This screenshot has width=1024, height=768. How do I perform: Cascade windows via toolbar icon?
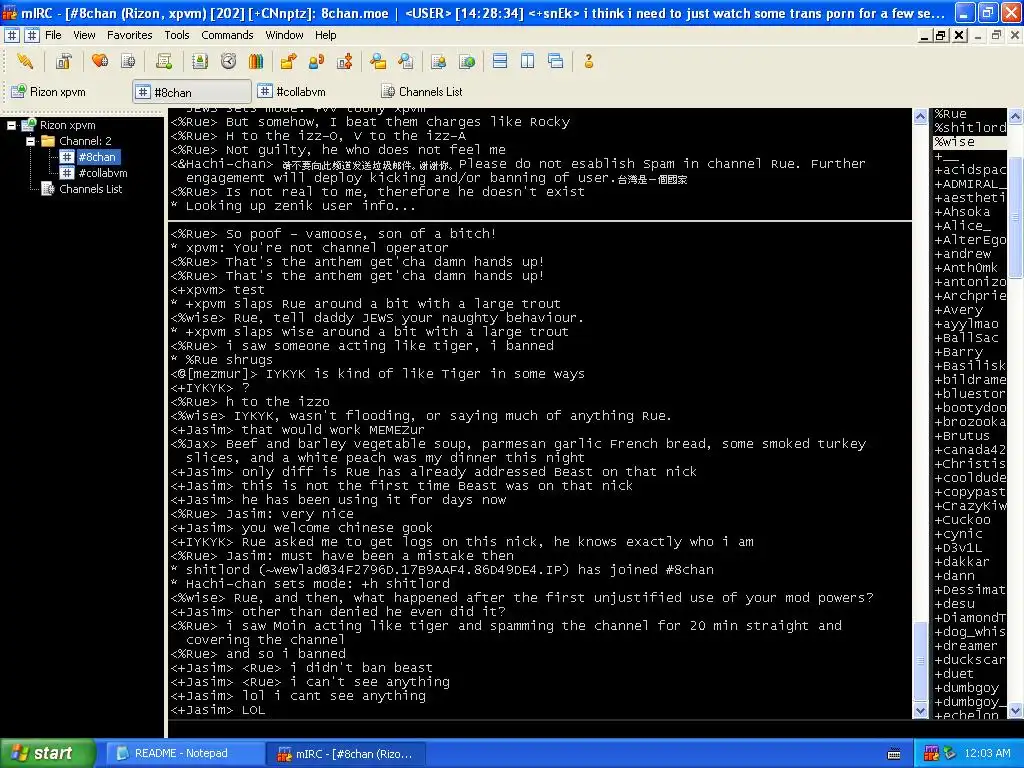(556, 61)
